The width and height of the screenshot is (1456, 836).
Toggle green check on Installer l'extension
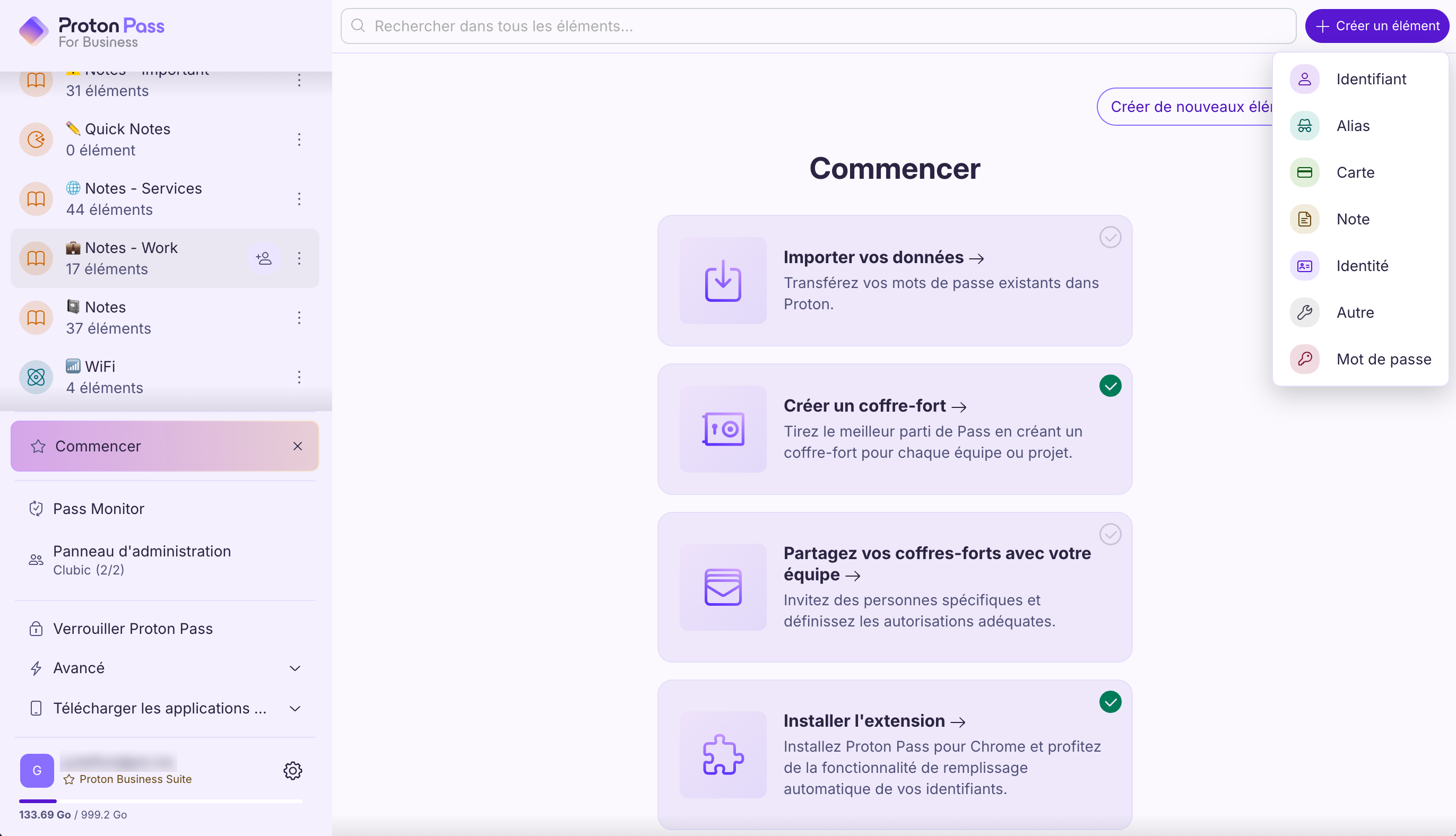pos(1110,702)
